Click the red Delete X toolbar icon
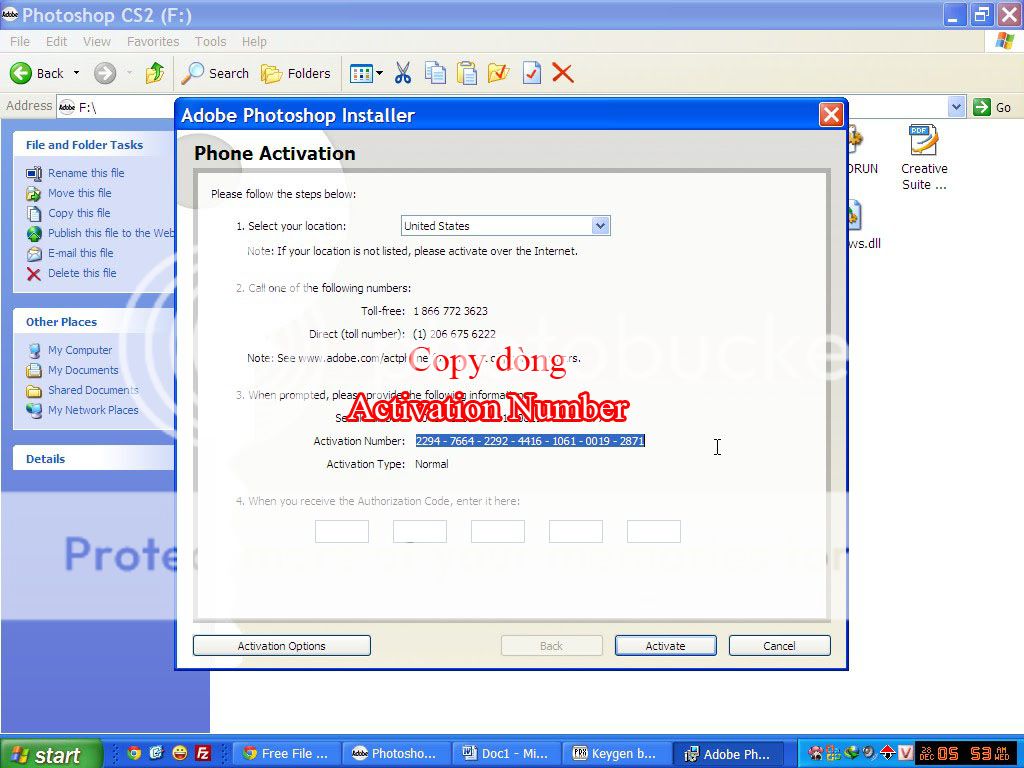This screenshot has height=768, width=1024. [562, 73]
